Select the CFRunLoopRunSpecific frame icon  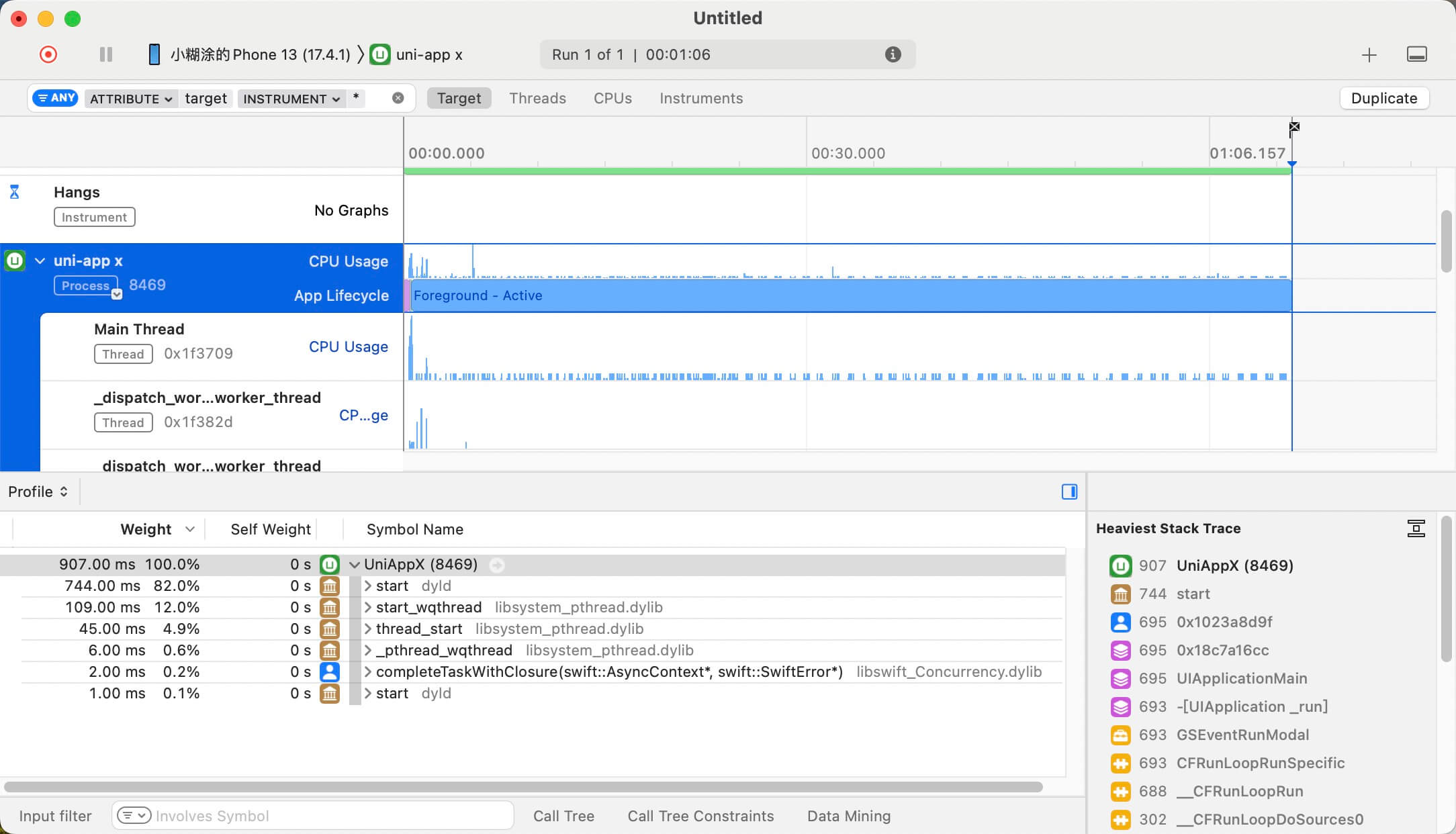[1120, 763]
